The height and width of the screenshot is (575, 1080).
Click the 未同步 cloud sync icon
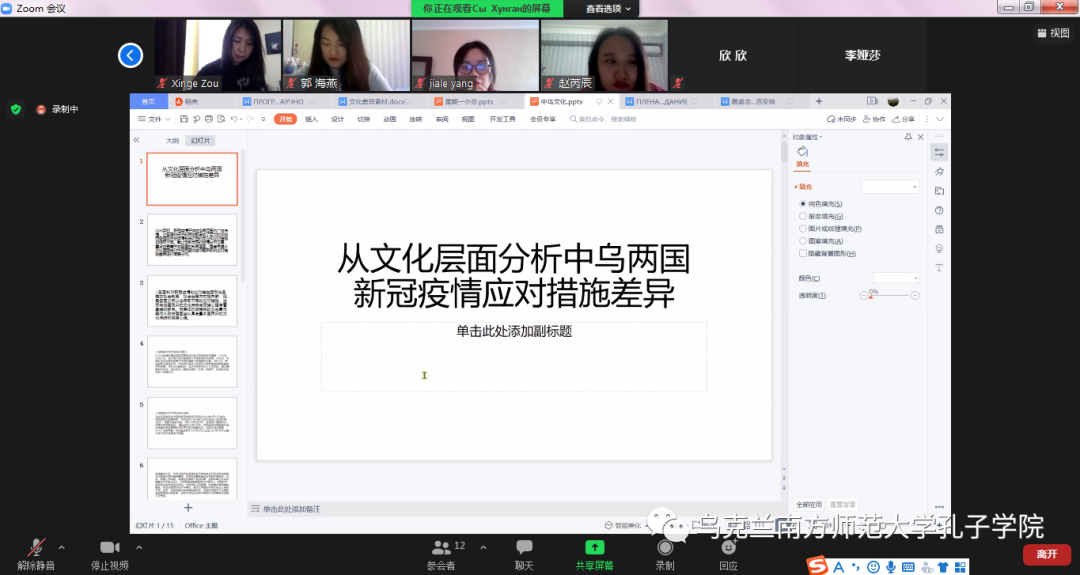pos(831,119)
